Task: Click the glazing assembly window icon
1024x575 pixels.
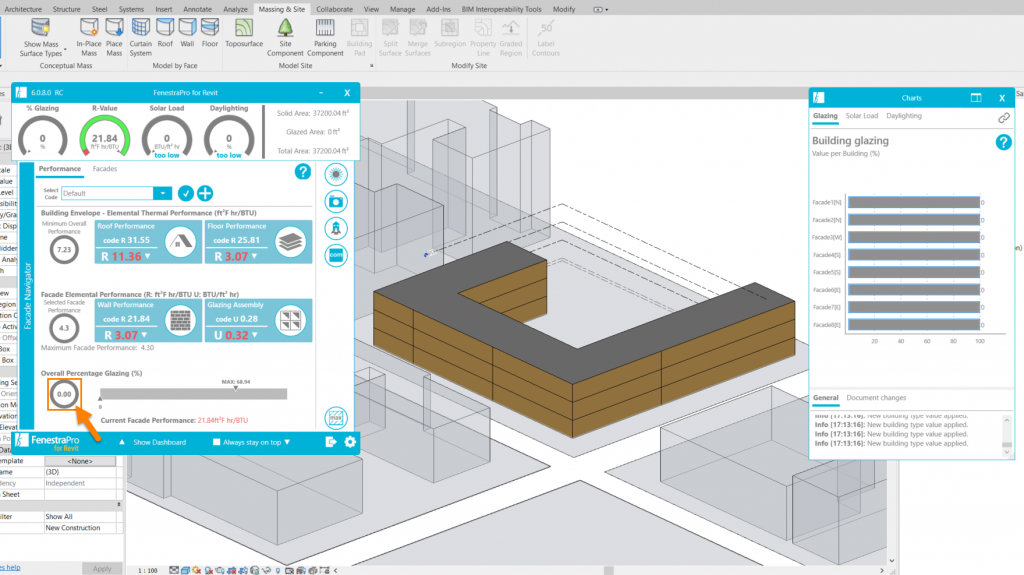Action: tap(291, 321)
